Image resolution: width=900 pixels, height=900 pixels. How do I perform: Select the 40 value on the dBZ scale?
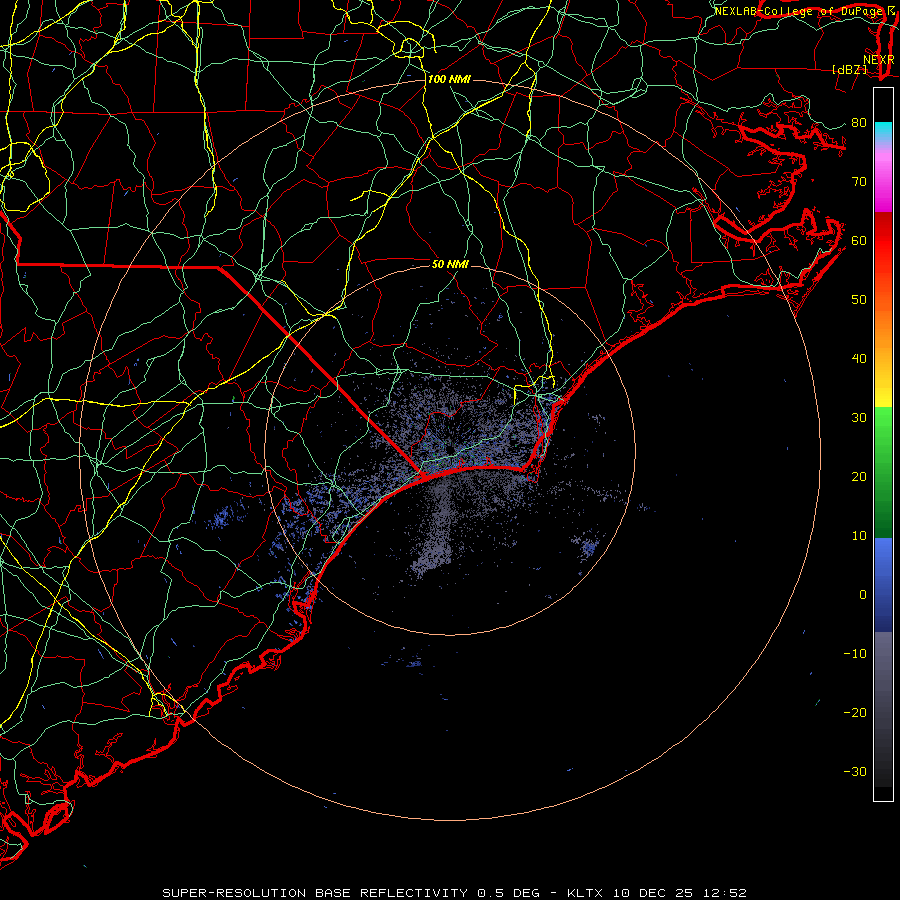coord(859,359)
